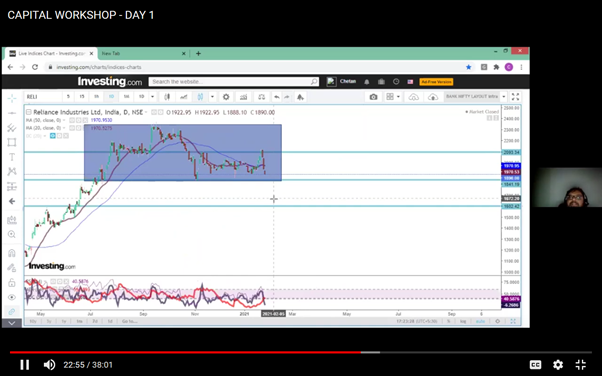This screenshot has width=602, height=376.
Task: Bookmark page with the star icon
Action: coord(468,67)
